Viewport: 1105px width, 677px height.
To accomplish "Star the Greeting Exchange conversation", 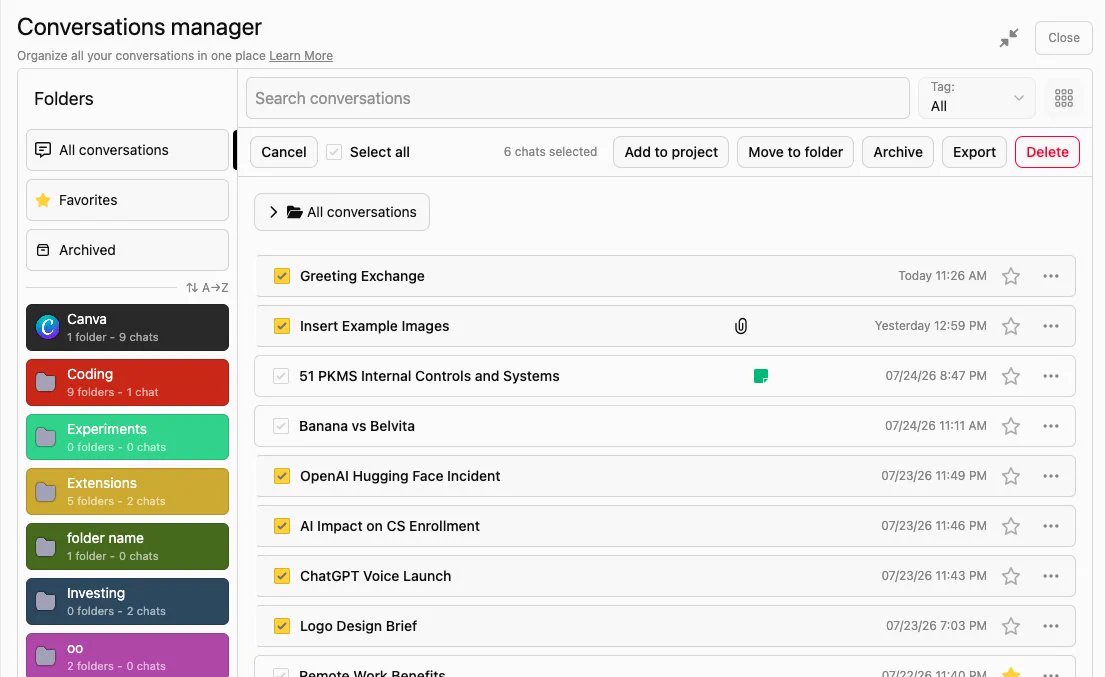I will [x=1011, y=276].
